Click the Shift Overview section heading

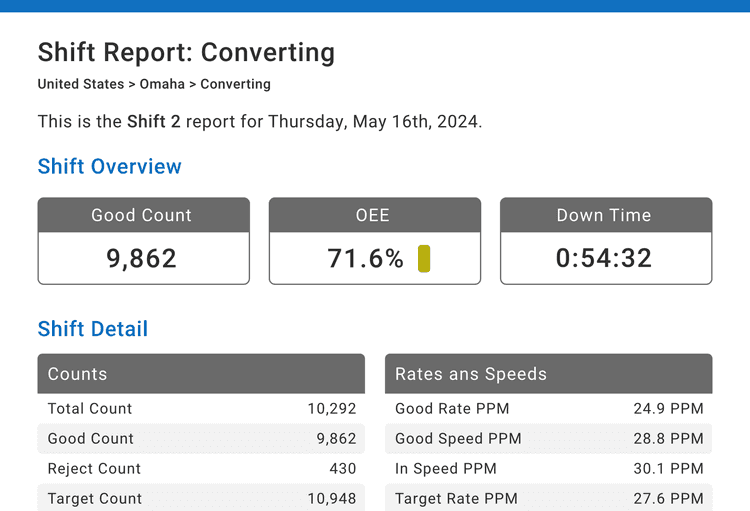point(110,167)
